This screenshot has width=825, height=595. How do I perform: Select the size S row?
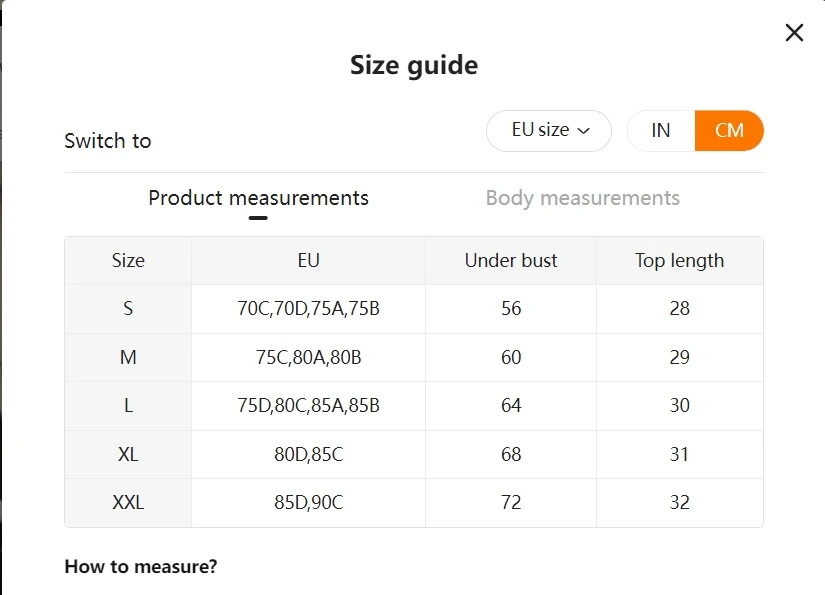click(x=127, y=309)
